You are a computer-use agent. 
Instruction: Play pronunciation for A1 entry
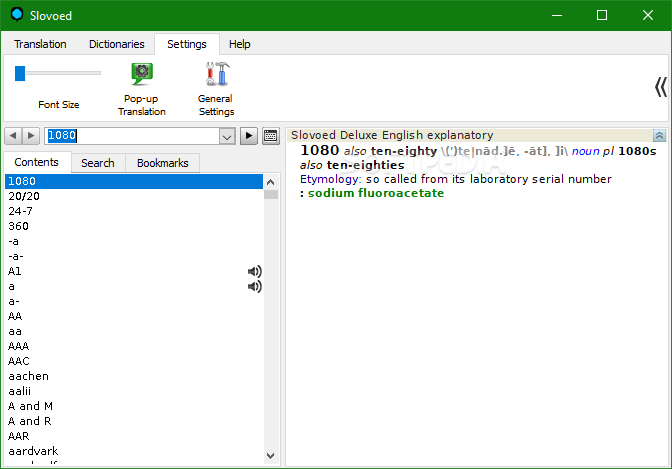[255, 271]
